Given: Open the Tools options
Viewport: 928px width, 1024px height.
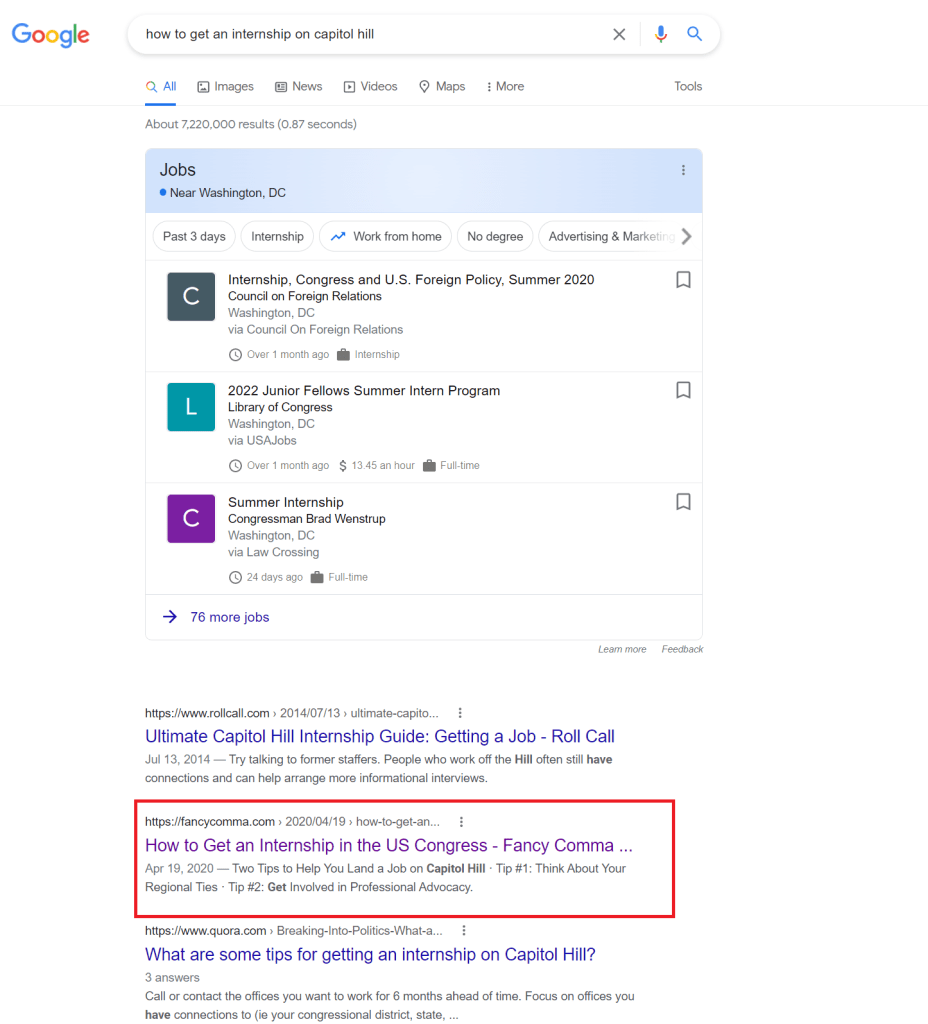Looking at the screenshot, I should [x=688, y=86].
